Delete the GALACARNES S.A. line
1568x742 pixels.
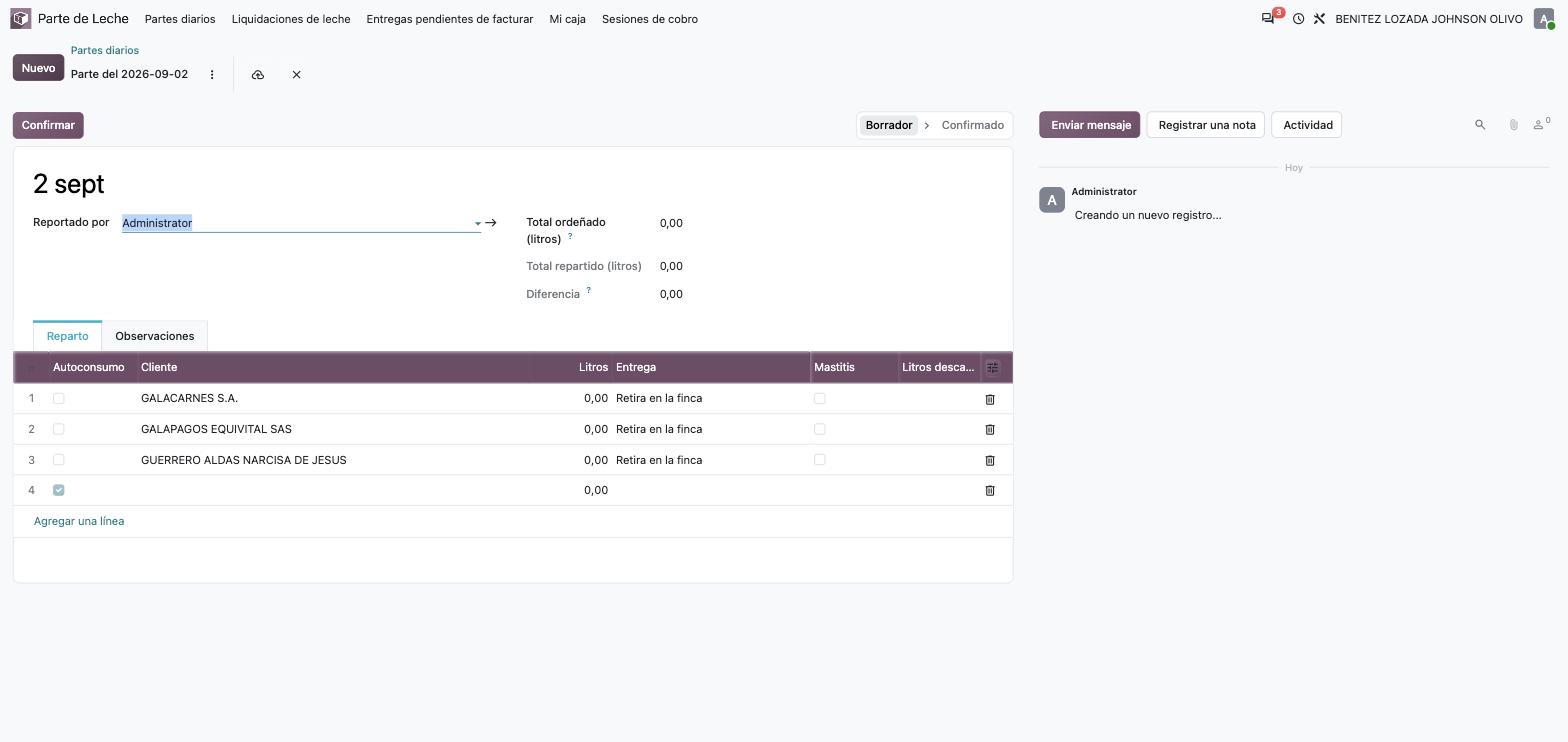pyautogui.click(x=990, y=399)
